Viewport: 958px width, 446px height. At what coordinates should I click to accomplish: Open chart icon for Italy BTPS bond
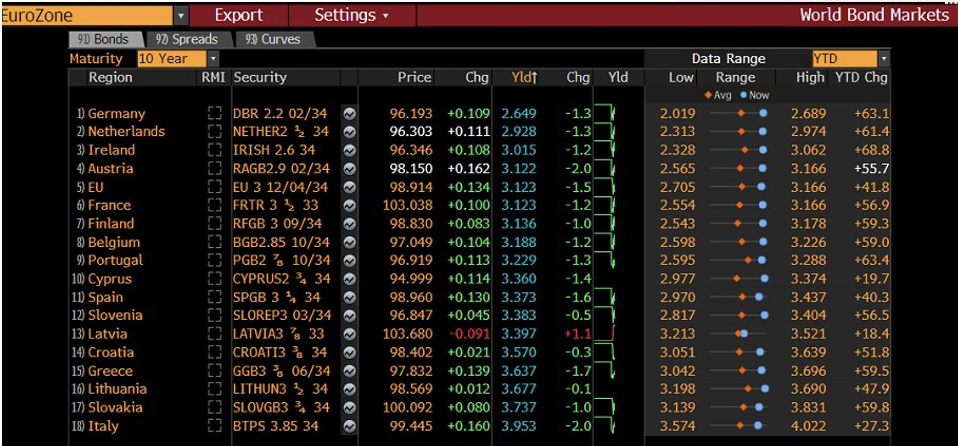349,426
